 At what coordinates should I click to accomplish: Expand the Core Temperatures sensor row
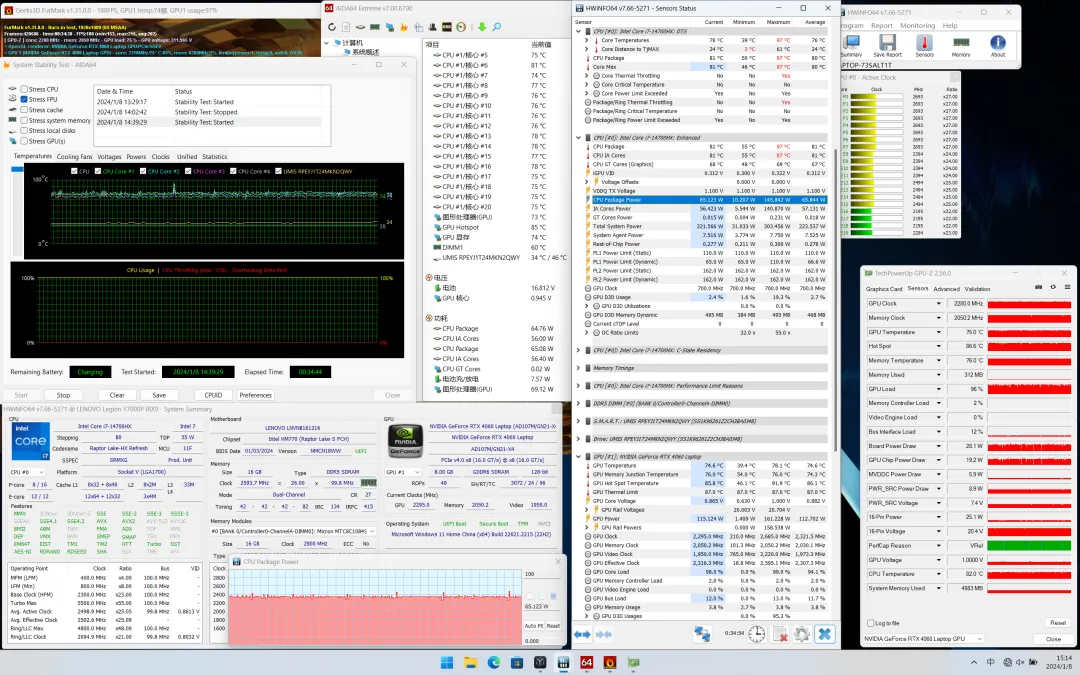click(588, 40)
